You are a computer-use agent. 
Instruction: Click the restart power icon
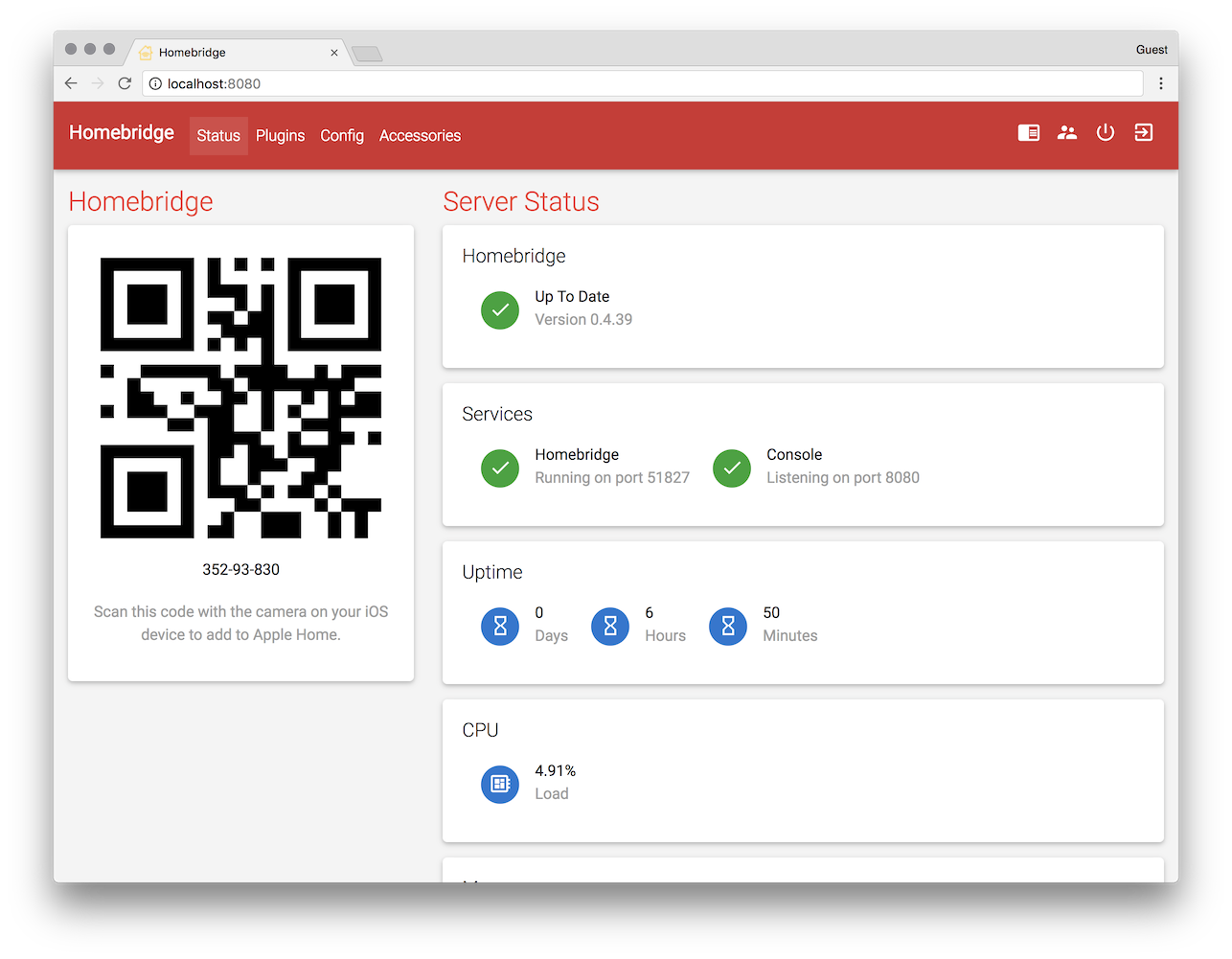pyautogui.click(x=1106, y=132)
